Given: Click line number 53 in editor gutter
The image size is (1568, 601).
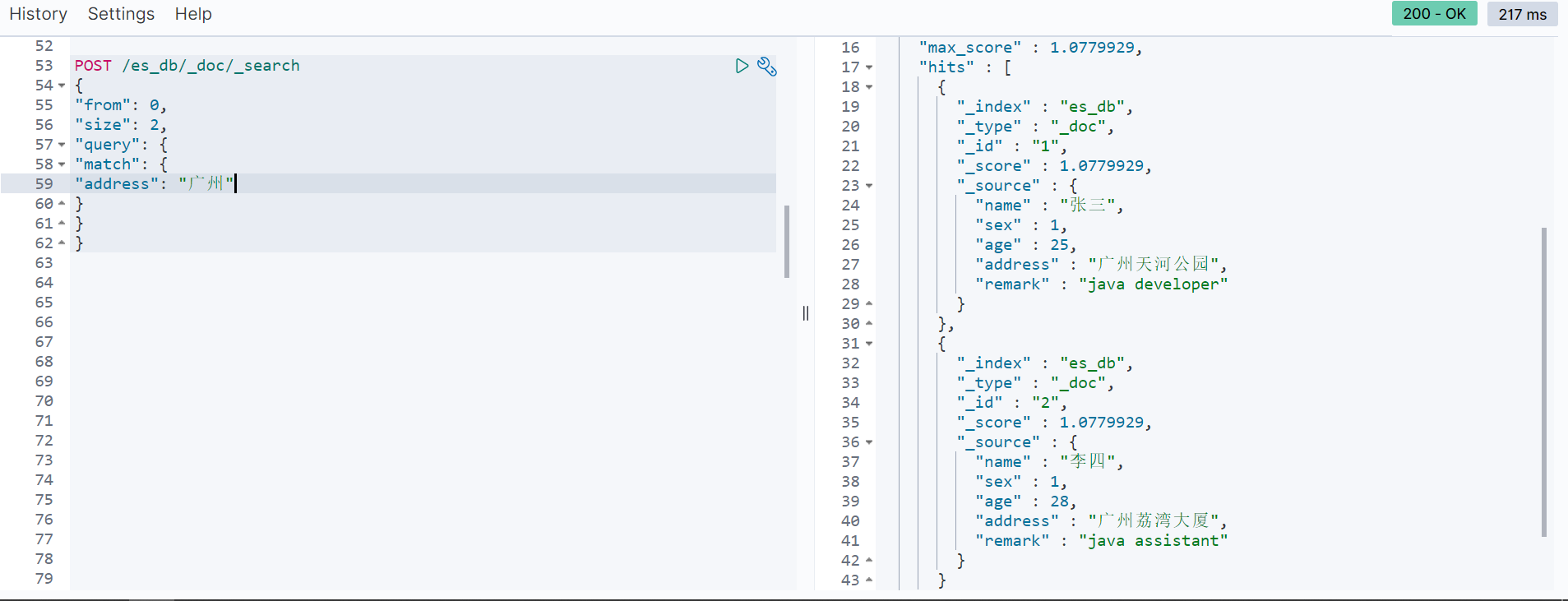Looking at the screenshot, I should (x=44, y=66).
